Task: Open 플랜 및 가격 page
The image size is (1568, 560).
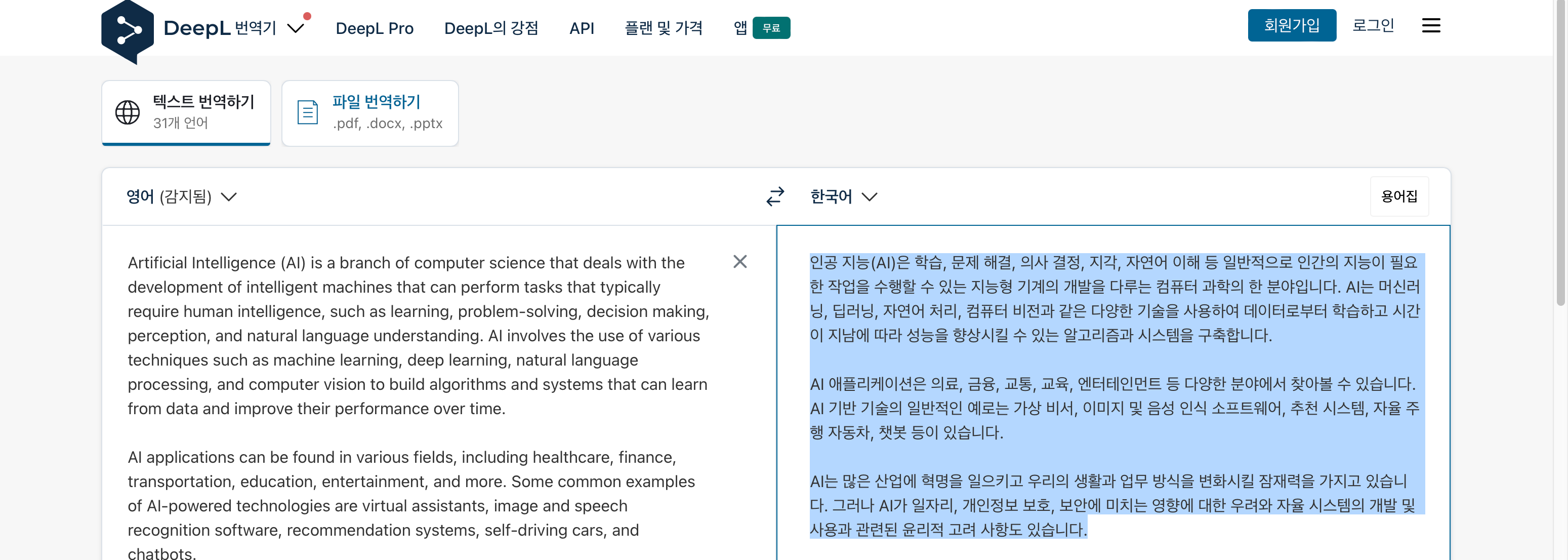Action: [663, 29]
